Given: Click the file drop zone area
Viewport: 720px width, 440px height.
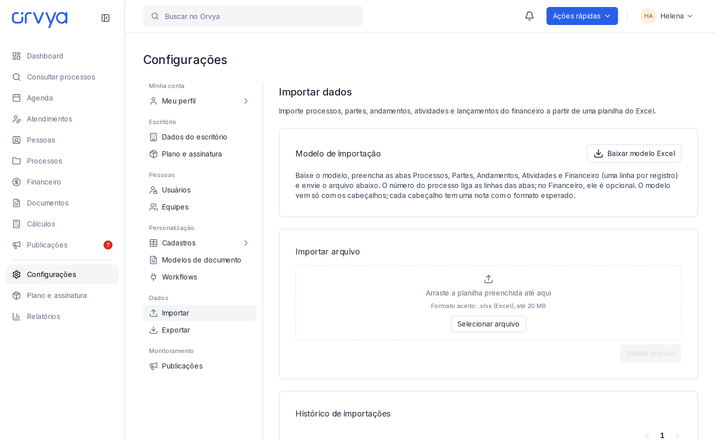Looking at the screenshot, I should click(x=488, y=303).
